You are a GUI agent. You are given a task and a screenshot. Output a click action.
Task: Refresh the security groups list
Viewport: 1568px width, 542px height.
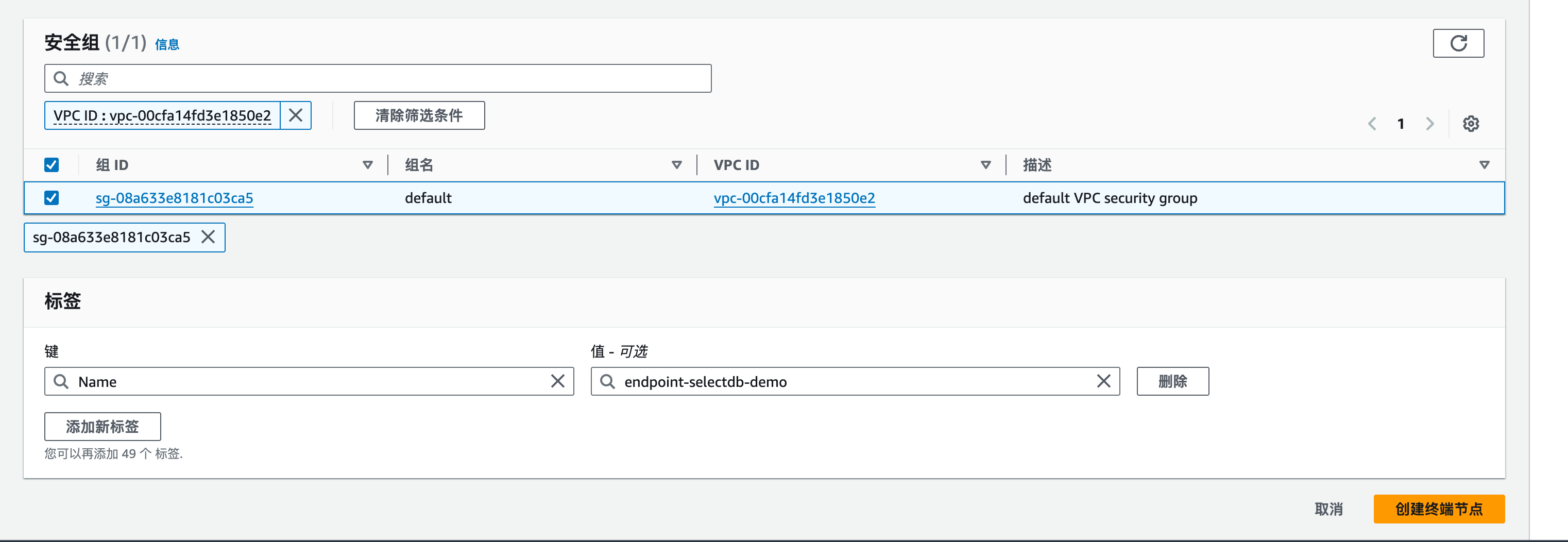1458,43
